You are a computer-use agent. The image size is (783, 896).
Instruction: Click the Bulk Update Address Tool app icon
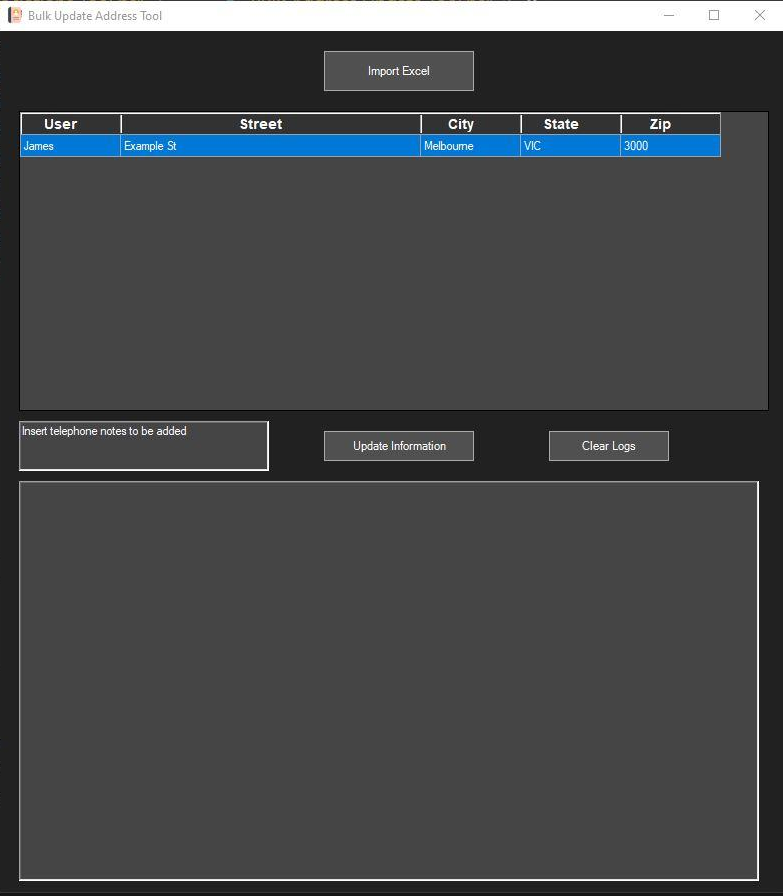pos(15,15)
